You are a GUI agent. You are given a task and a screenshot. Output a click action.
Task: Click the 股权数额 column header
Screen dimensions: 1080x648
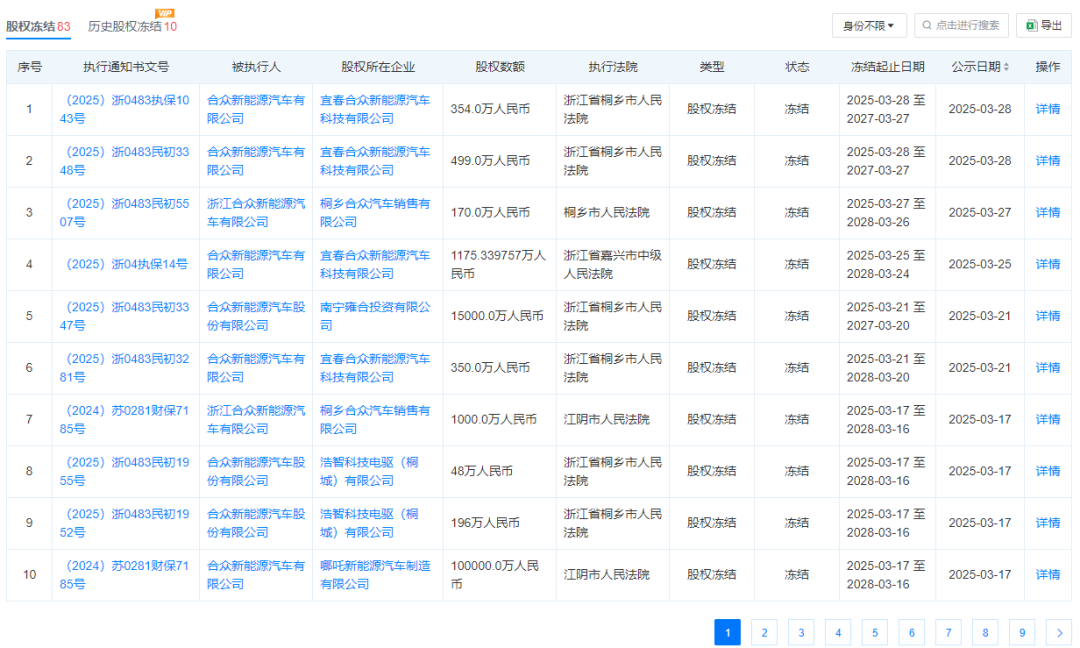[x=500, y=67]
